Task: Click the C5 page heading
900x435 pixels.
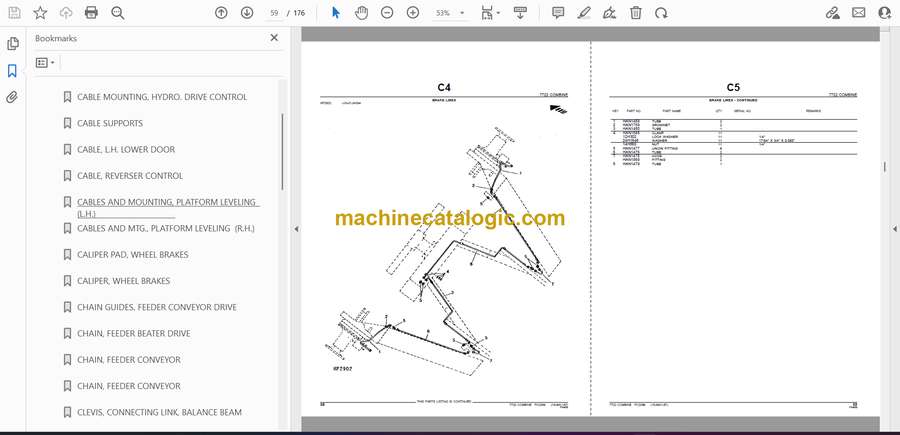Action: point(733,88)
